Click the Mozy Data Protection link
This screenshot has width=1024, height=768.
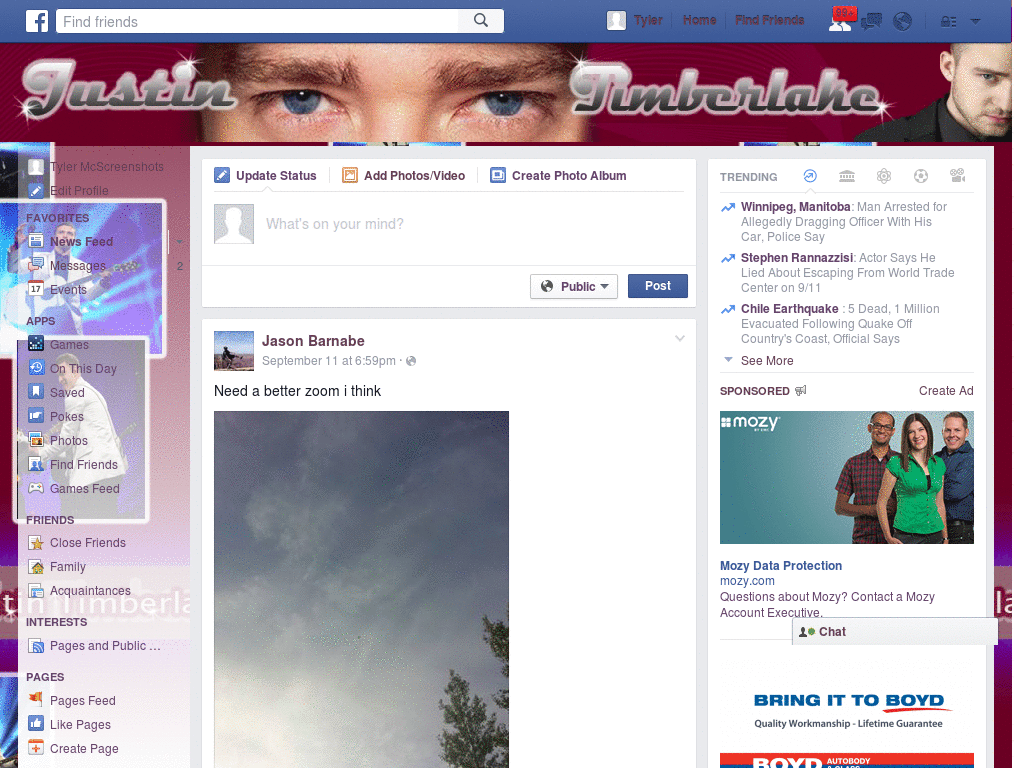pos(780,566)
